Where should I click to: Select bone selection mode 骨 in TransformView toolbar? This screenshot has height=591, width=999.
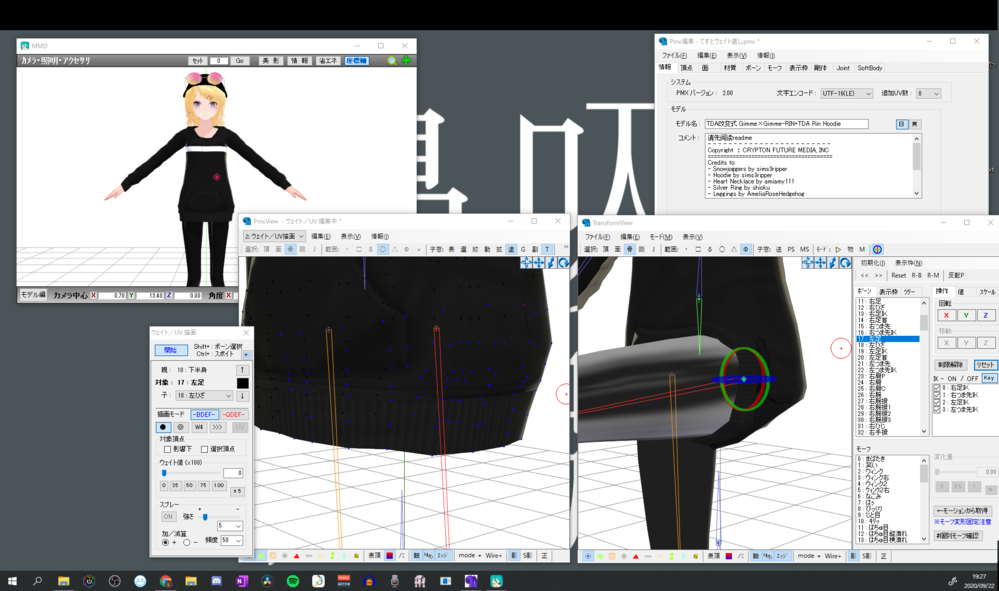point(629,249)
